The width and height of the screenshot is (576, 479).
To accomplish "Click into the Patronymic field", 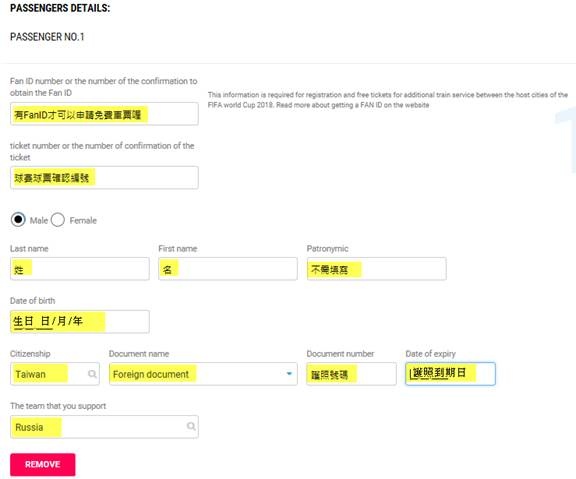I will tap(377, 269).
